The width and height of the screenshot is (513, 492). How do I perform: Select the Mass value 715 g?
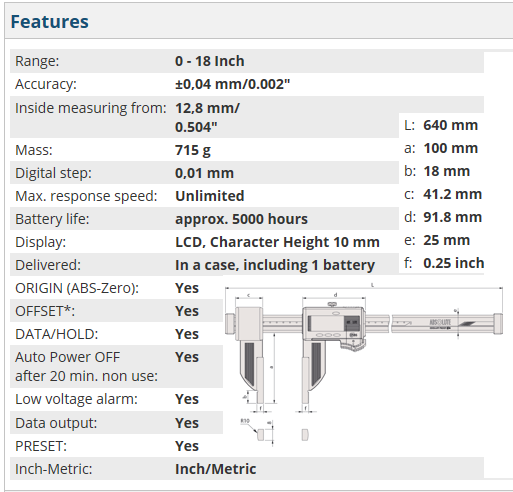tap(193, 150)
